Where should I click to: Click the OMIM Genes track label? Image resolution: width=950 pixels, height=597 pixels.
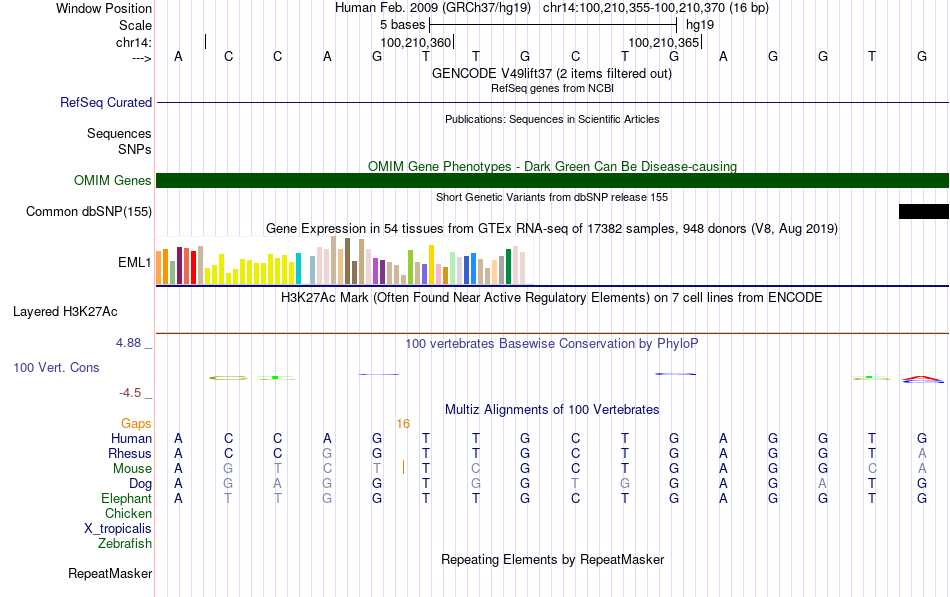tap(112, 181)
